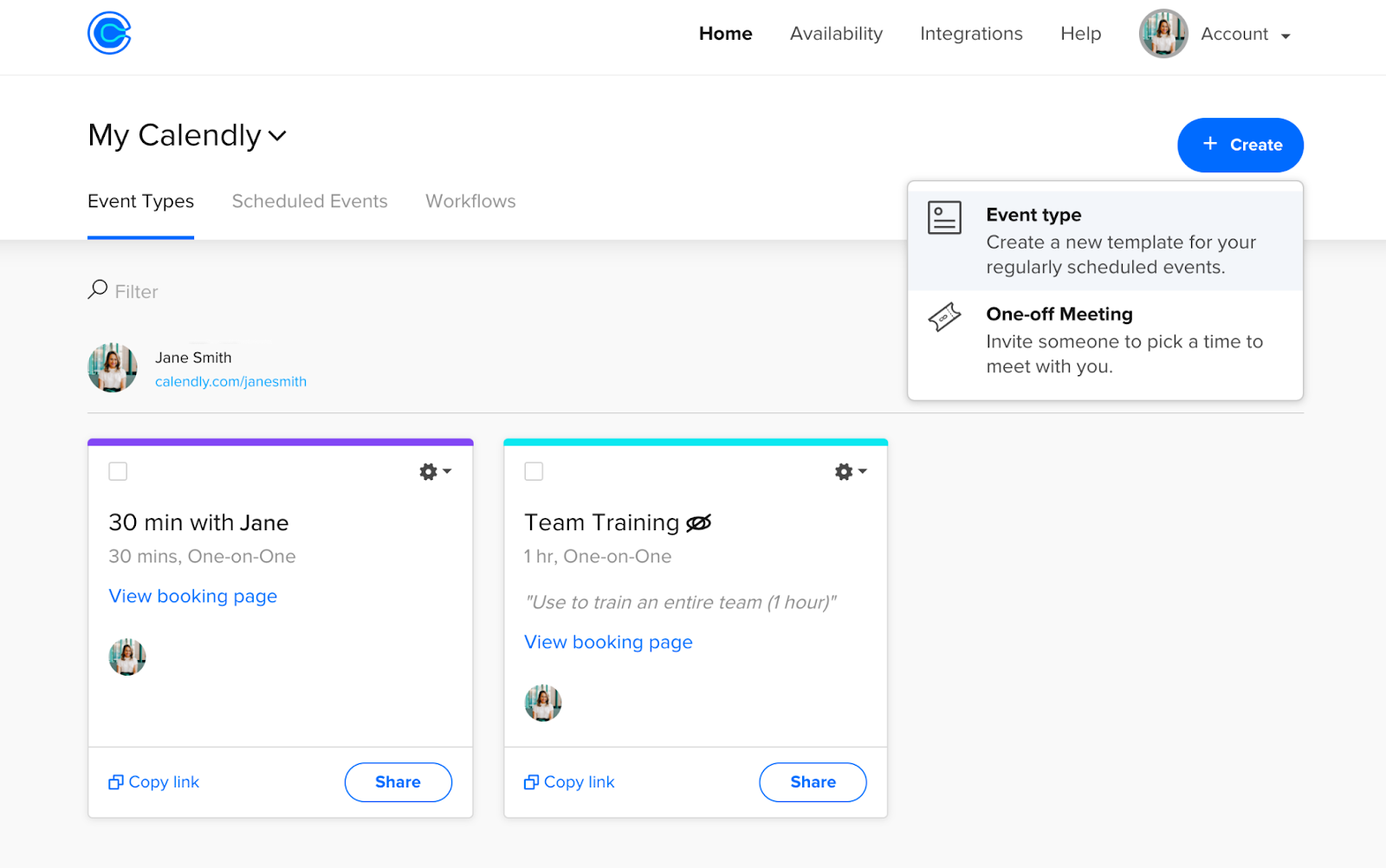Copy link for Team Training
The image size is (1386, 868).
[x=569, y=782]
